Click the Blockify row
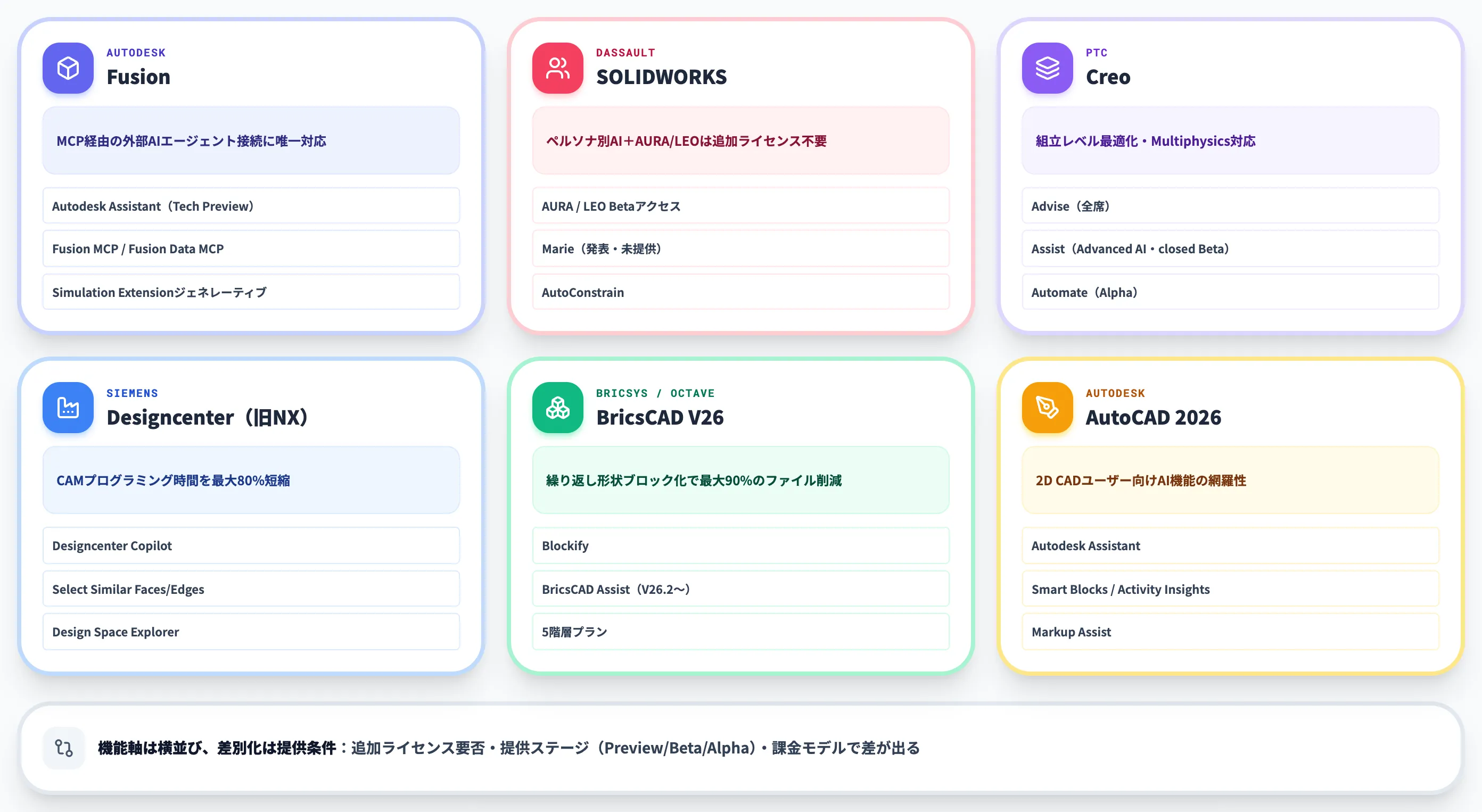 coord(740,546)
